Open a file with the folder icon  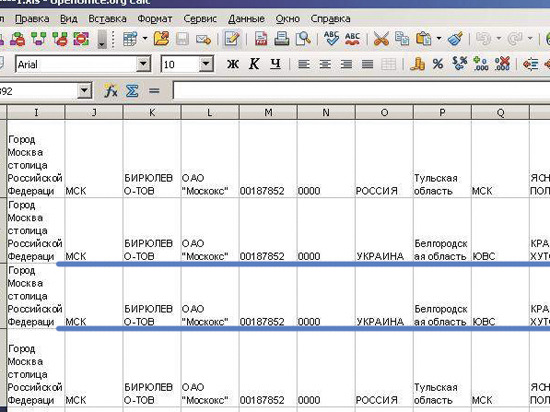coord(161,39)
